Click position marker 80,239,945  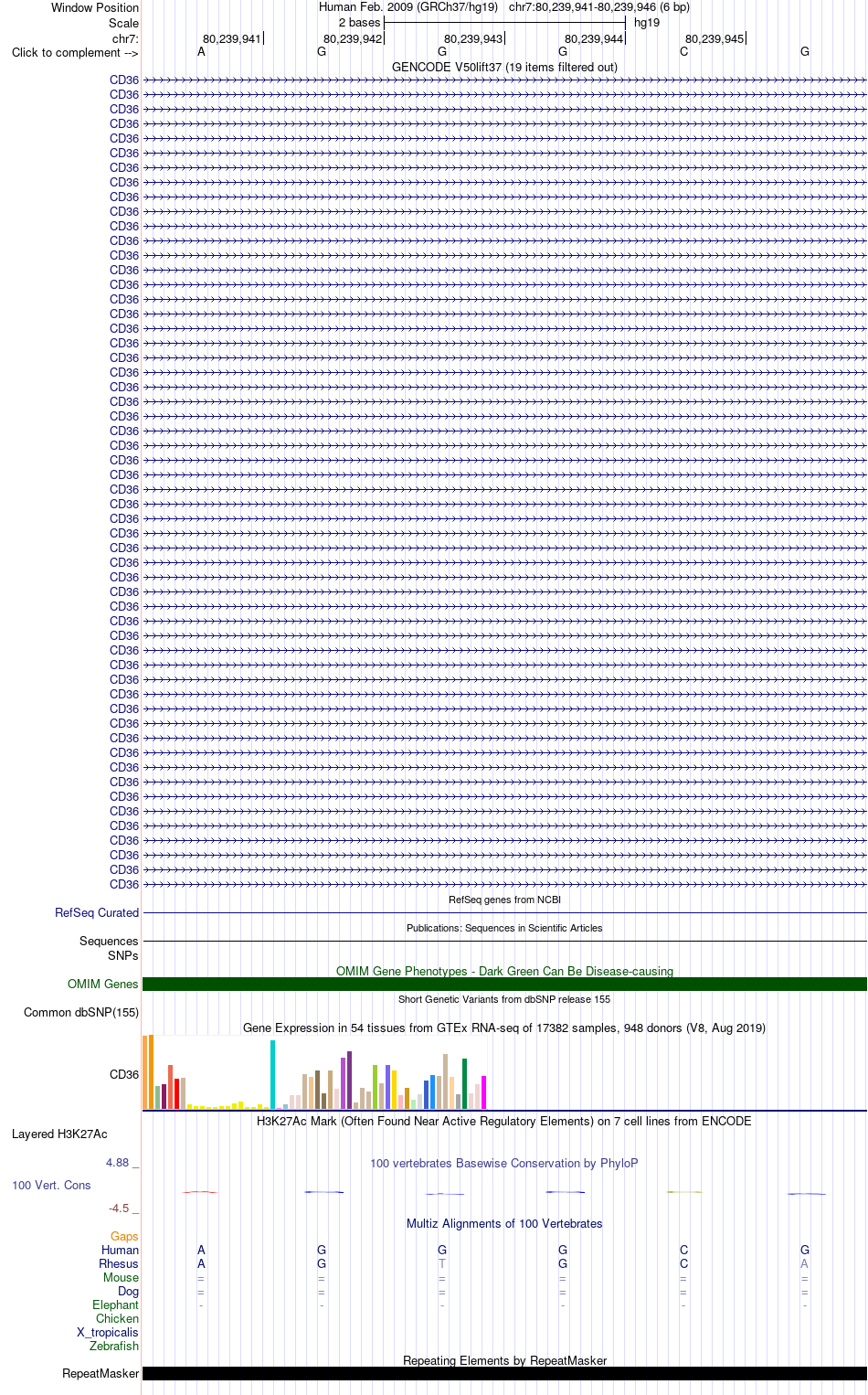pos(715,38)
